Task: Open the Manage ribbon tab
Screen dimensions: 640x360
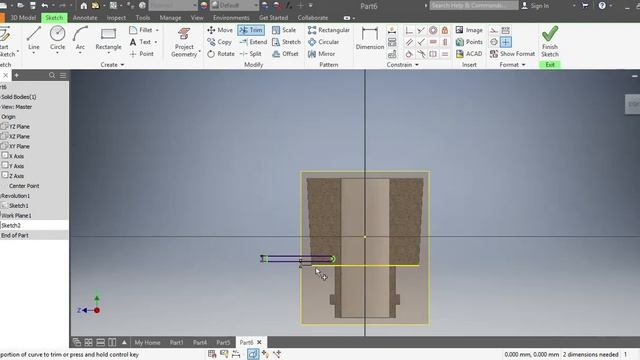Action: click(x=170, y=18)
